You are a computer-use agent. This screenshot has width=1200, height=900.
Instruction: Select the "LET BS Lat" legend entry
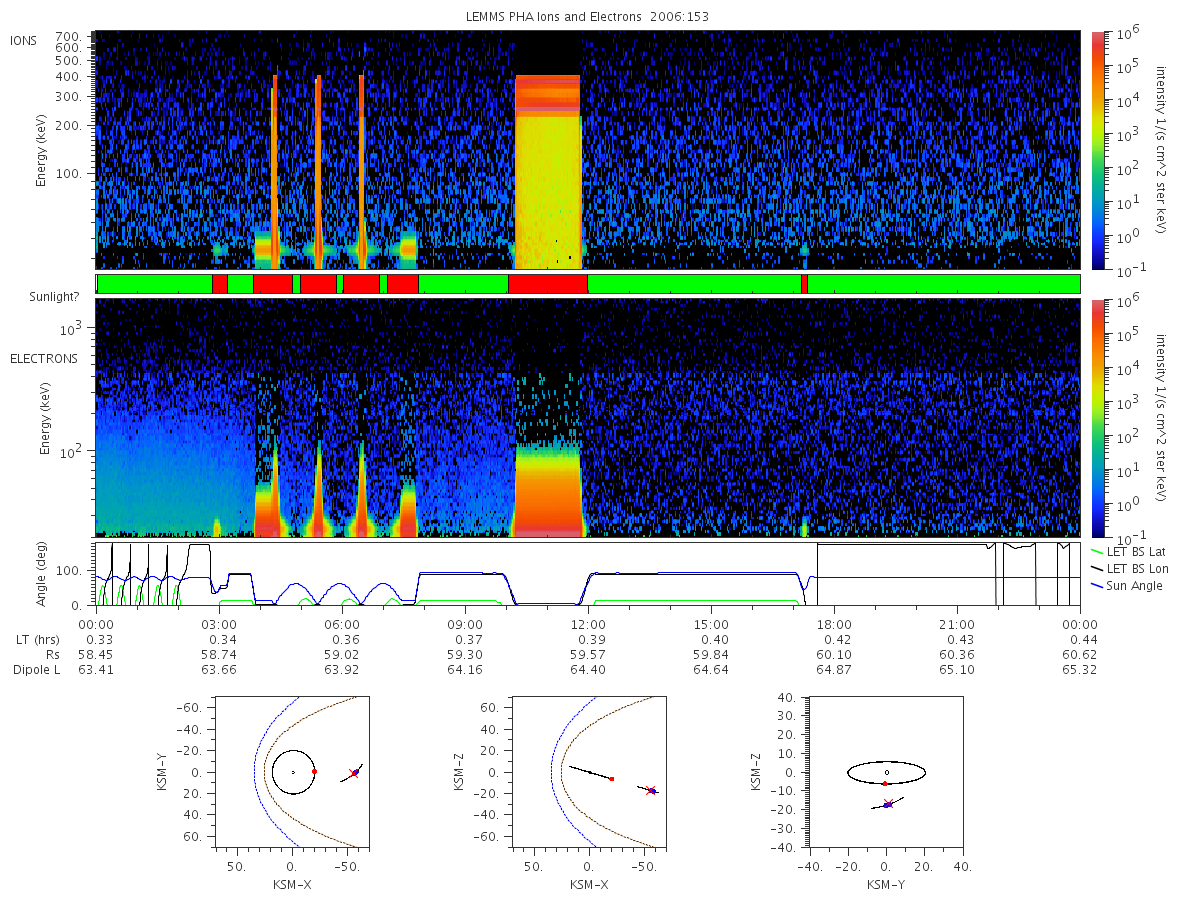[1129, 551]
